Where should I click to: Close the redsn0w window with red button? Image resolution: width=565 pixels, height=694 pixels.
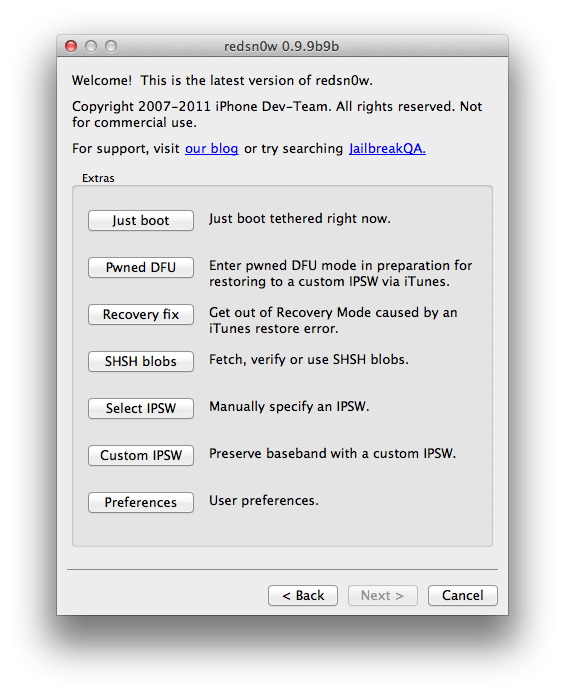(71, 46)
